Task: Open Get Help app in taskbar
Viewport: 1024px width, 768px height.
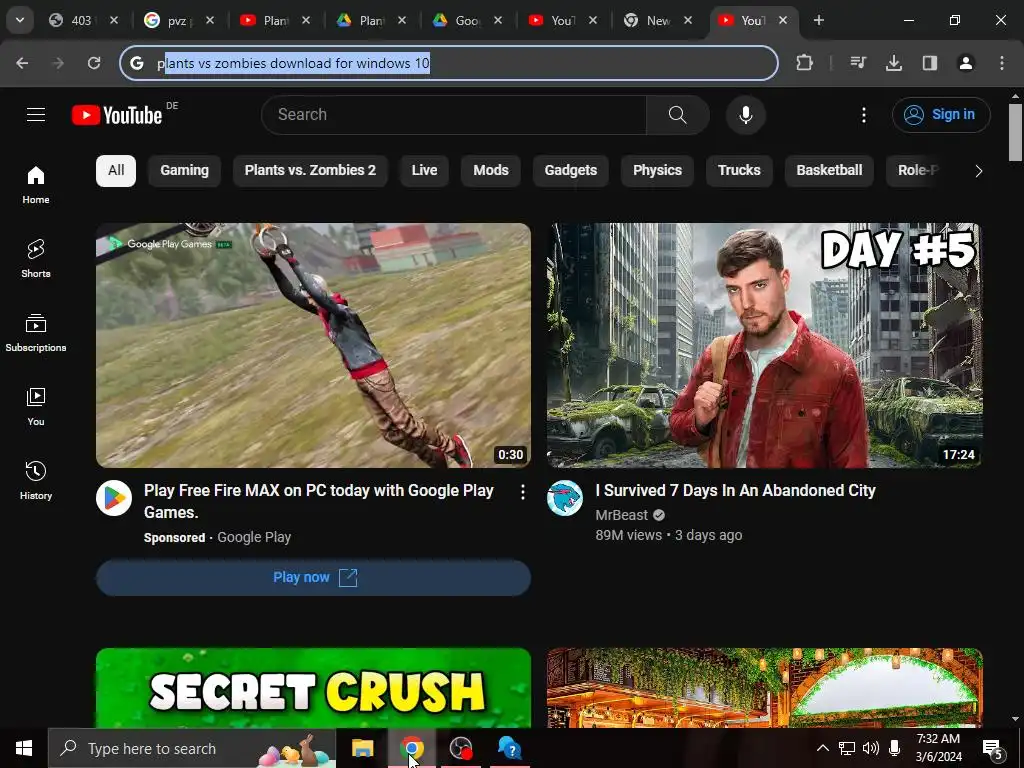Action: [510, 748]
